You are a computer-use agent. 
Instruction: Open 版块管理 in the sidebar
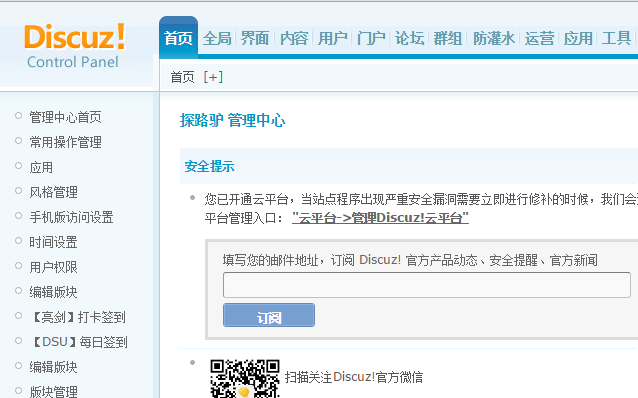[x=53, y=391]
